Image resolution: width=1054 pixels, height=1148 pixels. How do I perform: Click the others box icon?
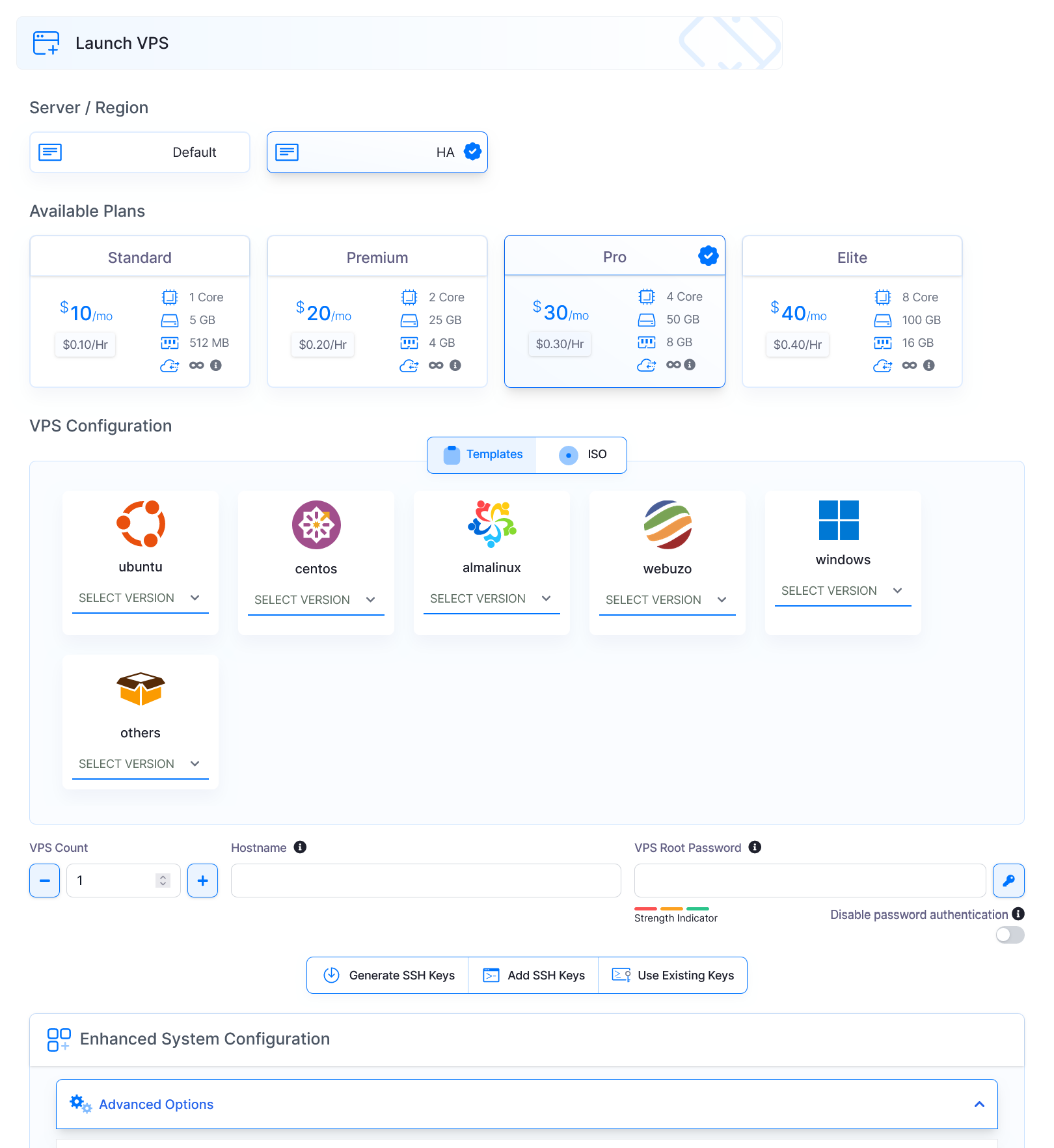click(x=141, y=689)
